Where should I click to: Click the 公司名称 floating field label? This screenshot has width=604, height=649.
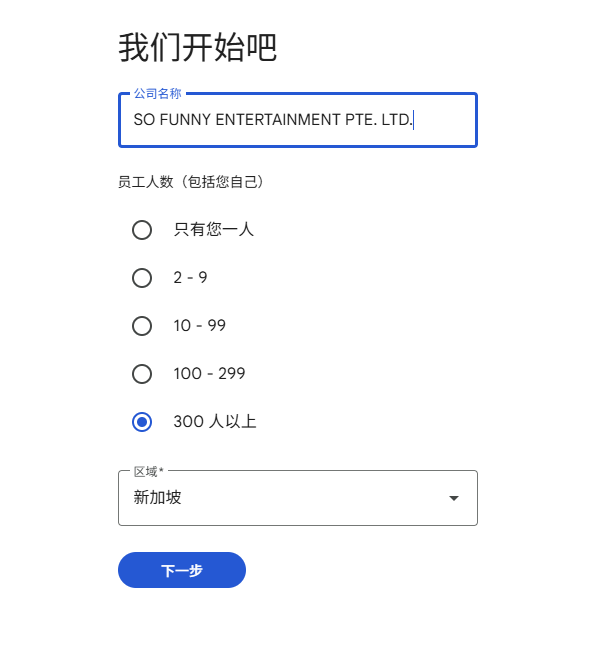coord(157,94)
